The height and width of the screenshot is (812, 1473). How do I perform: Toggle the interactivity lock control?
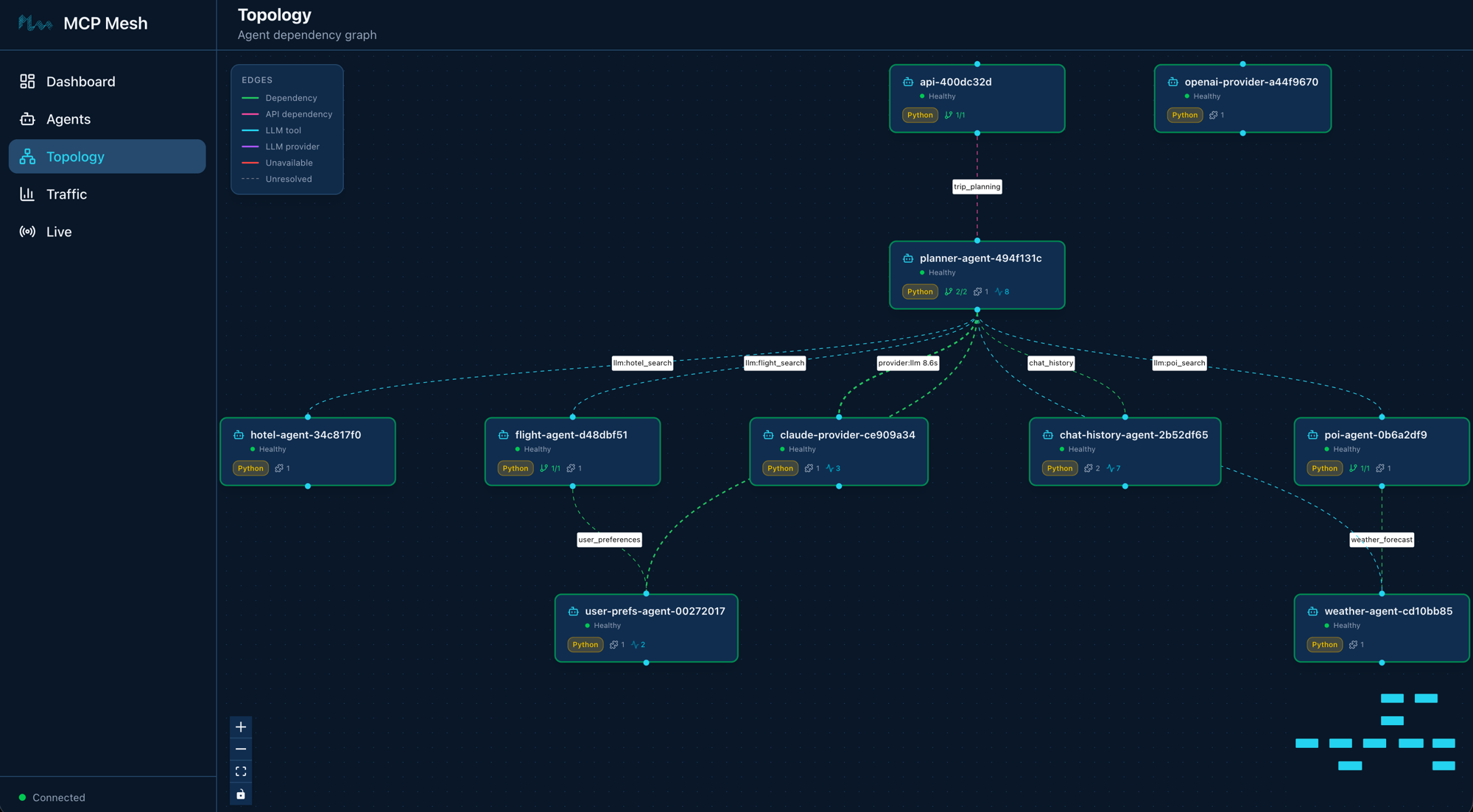pyautogui.click(x=240, y=793)
